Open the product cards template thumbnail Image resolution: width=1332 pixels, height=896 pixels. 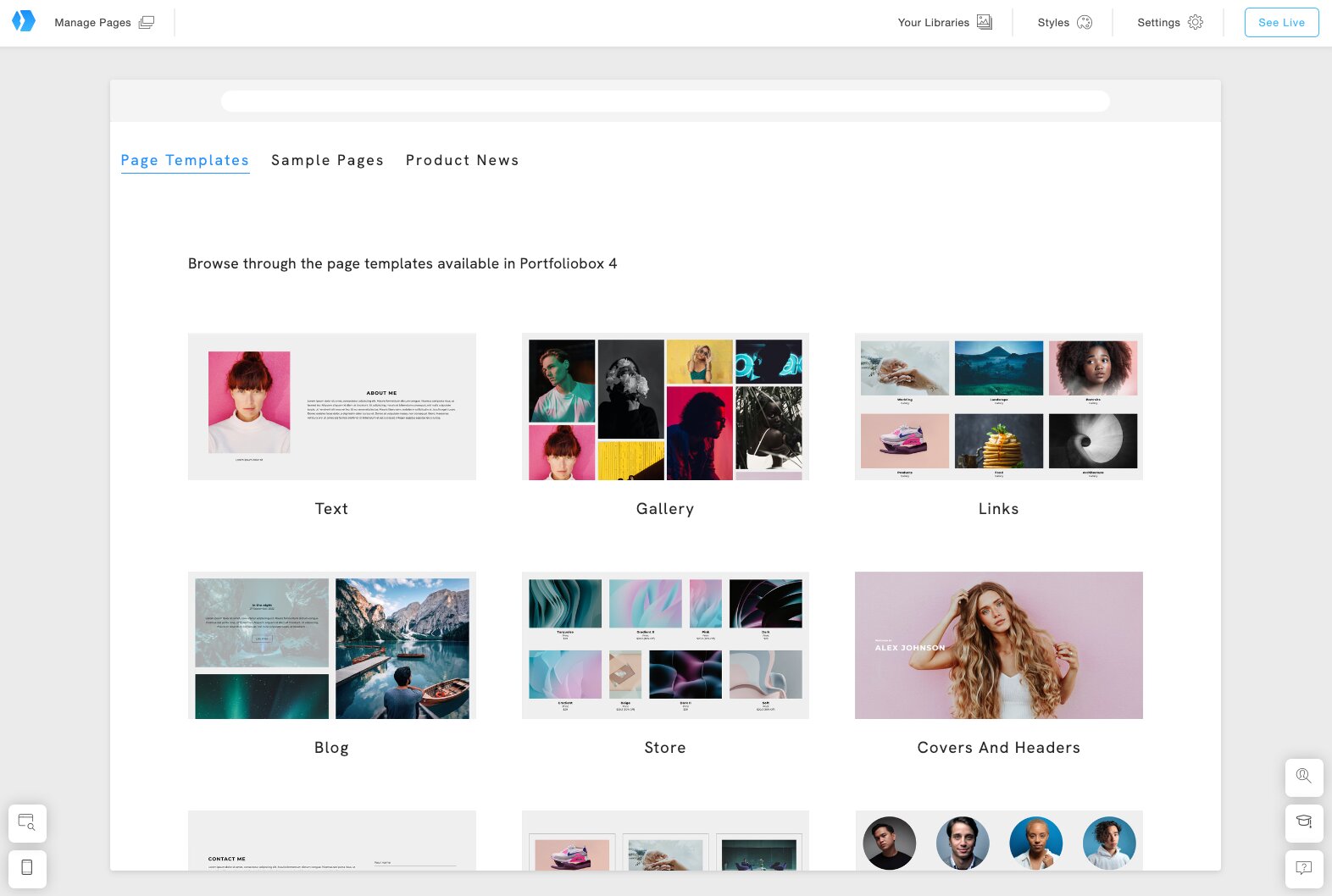[x=665, y=840]
